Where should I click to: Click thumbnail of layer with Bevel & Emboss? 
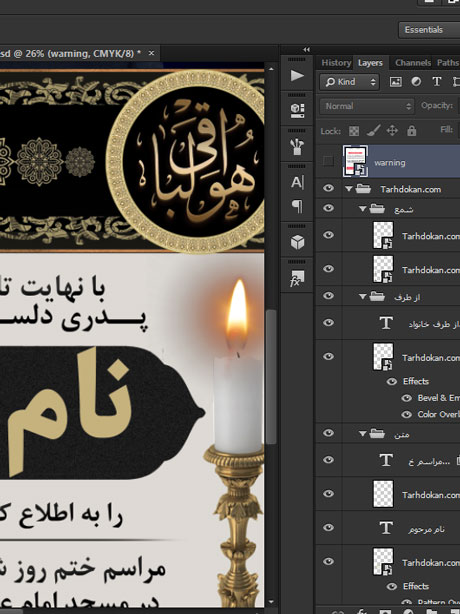tap(382, 357)
